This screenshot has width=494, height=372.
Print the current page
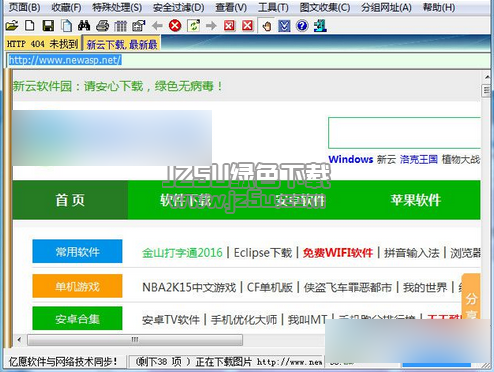102,26
